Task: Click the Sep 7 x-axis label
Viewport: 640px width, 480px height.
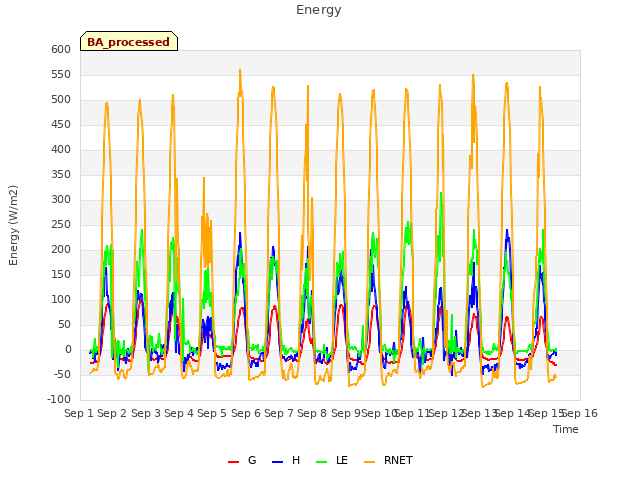Action: [x=279, y=413]
